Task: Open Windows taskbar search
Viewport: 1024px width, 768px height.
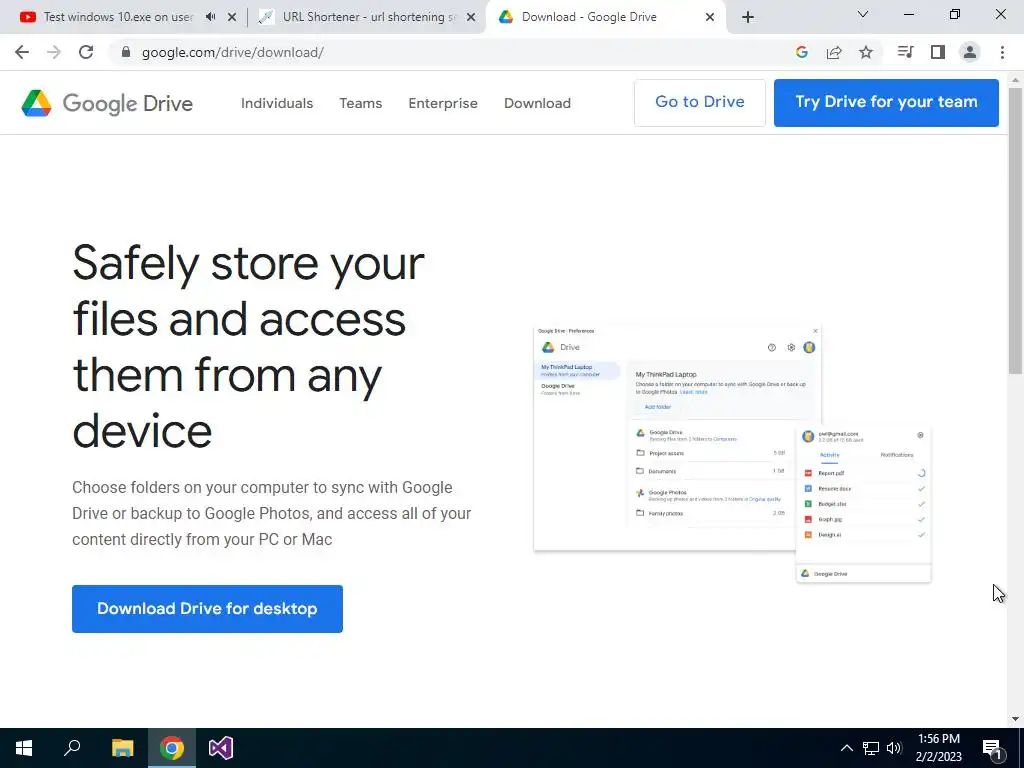Action: [72, 748]
